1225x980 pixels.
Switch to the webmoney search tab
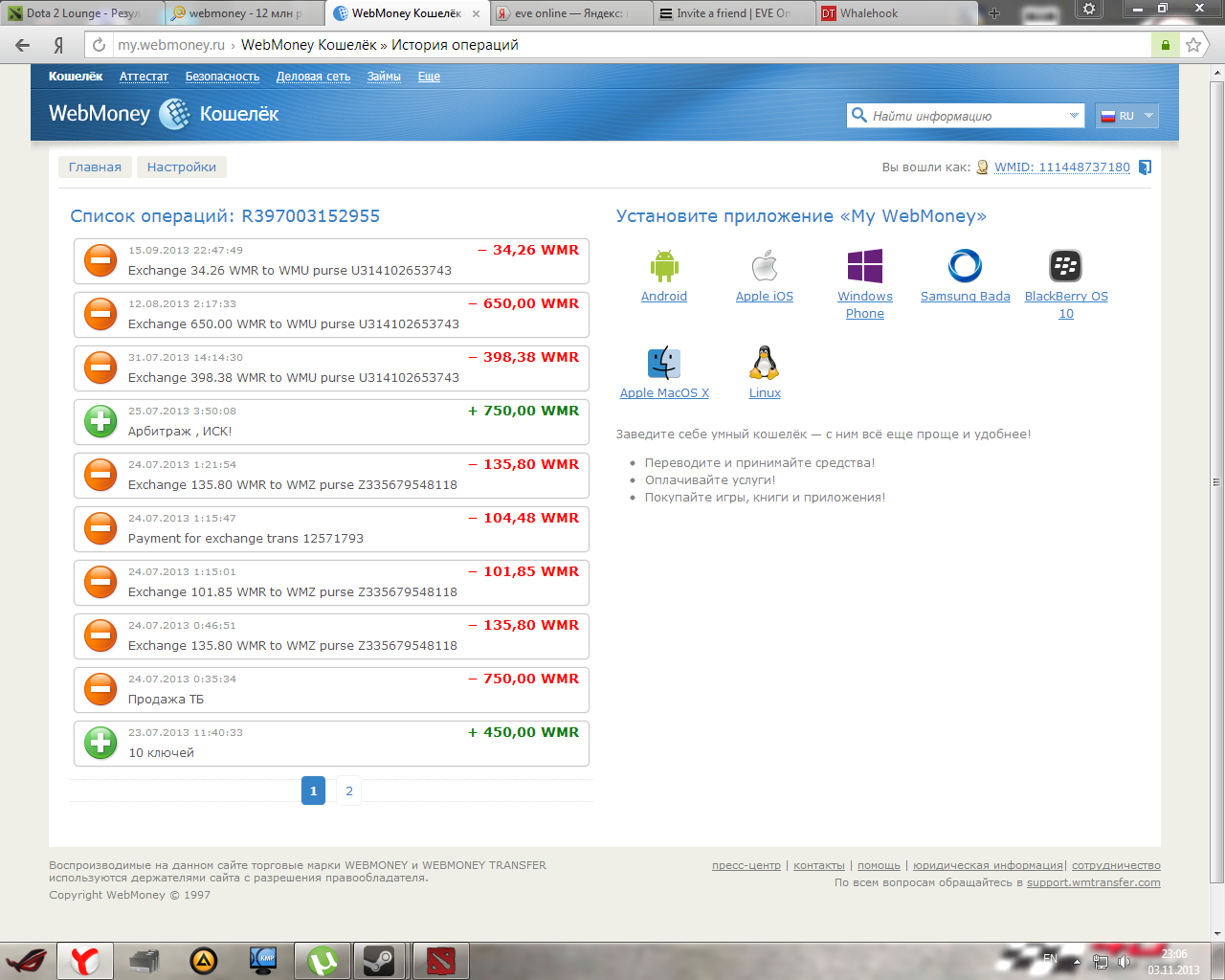click(x=244, y=13)
